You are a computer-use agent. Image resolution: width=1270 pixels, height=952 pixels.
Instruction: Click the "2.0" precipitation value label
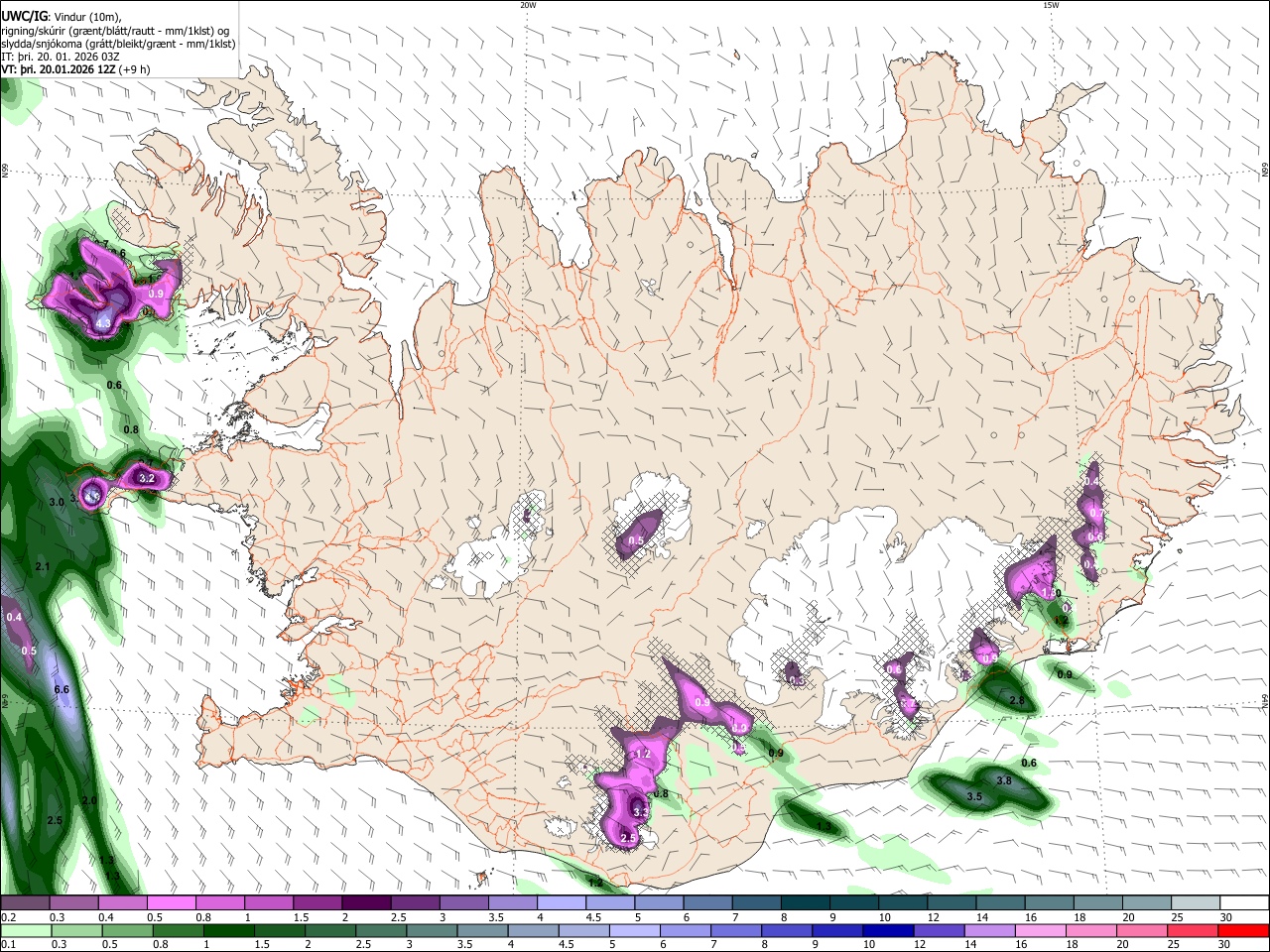(88, 800)
